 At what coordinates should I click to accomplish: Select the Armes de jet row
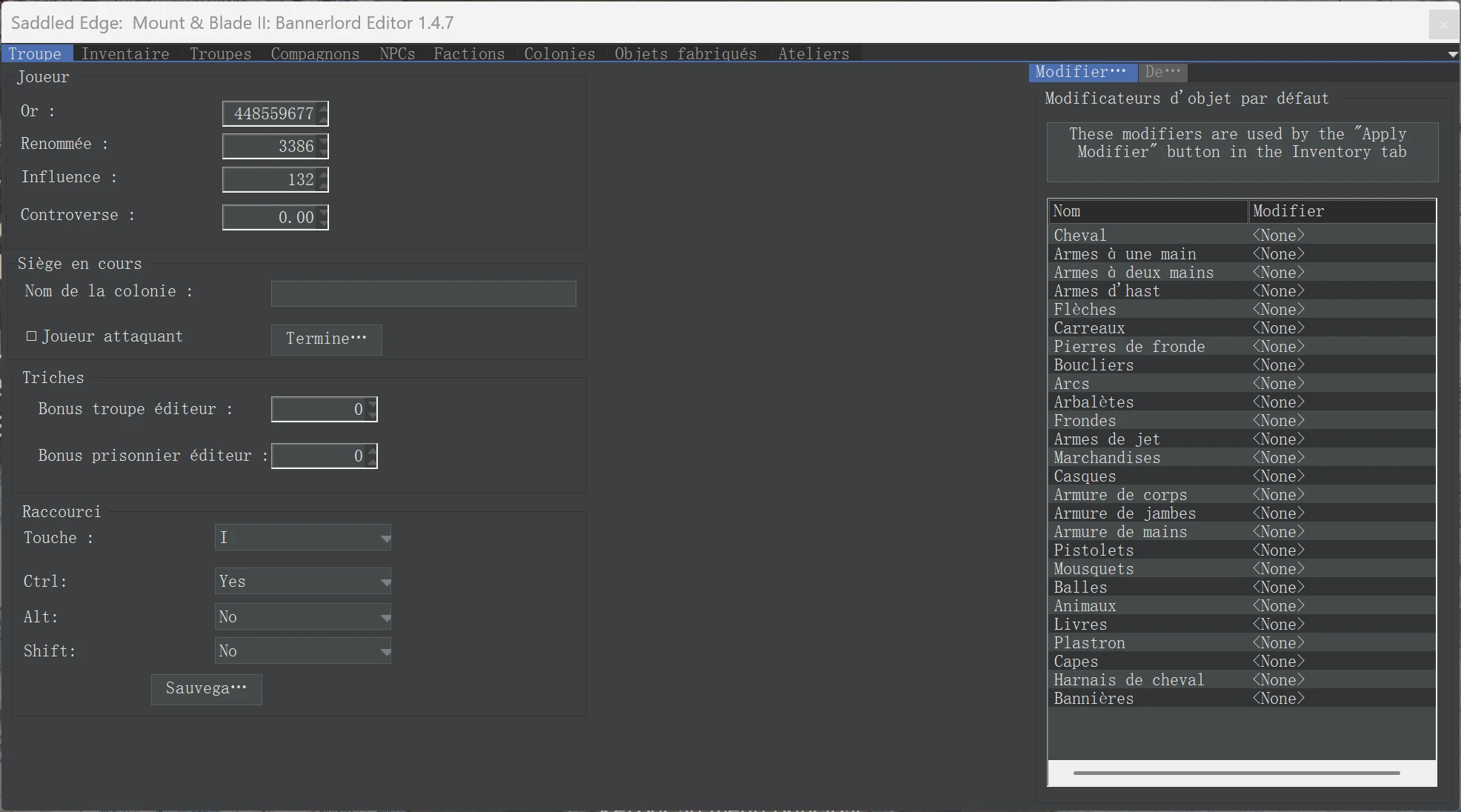coord(1242,439)
